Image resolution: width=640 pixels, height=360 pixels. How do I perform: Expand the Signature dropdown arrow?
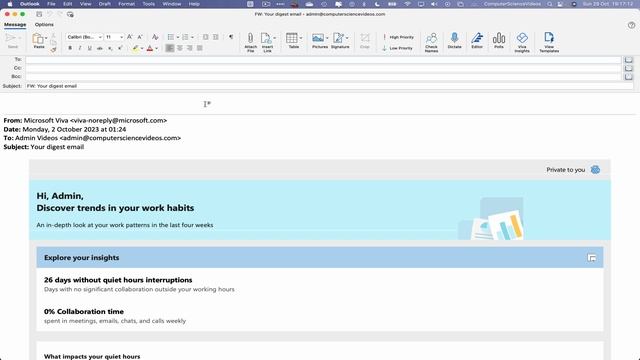click(x=347, y=38)
